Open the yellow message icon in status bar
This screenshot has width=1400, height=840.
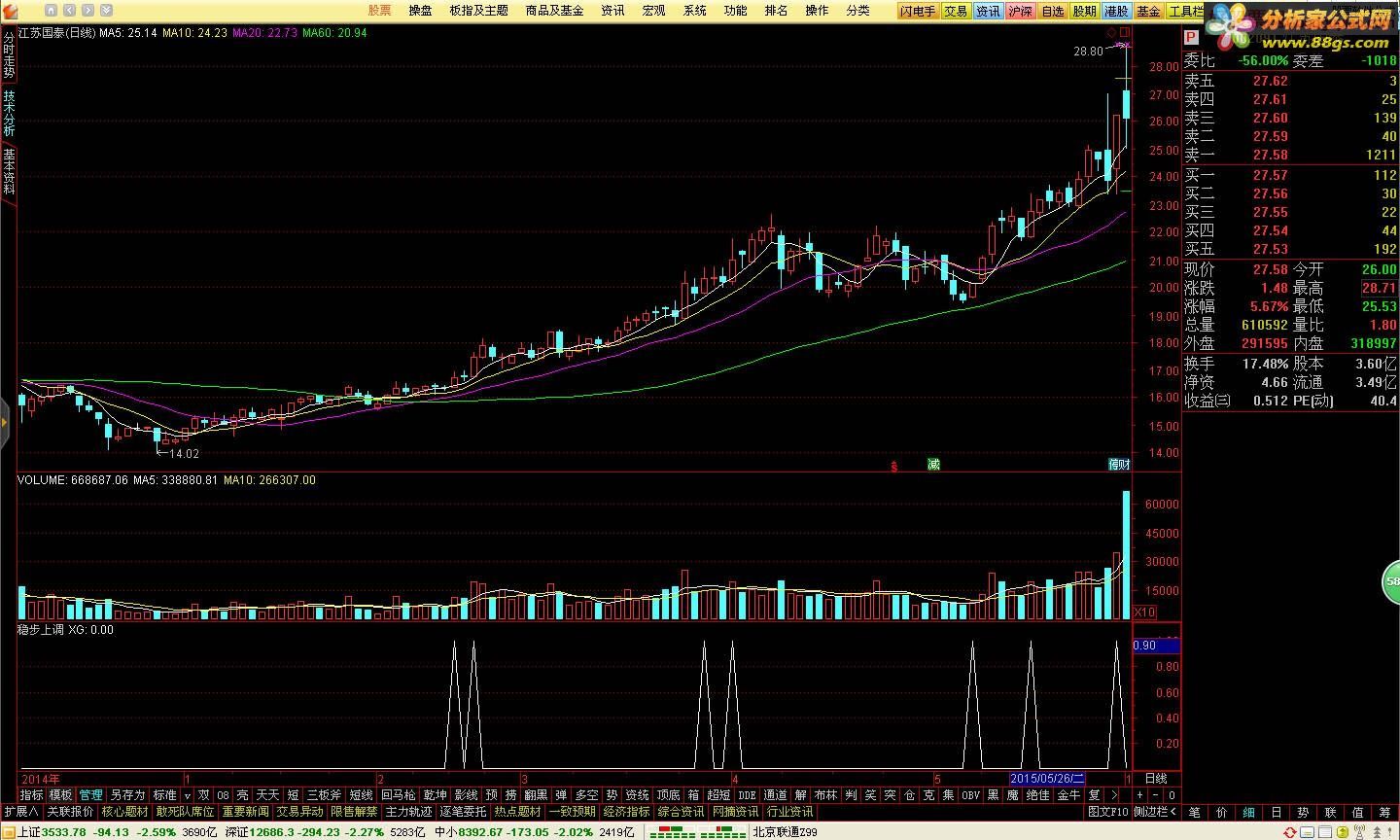click(1307, 831)
